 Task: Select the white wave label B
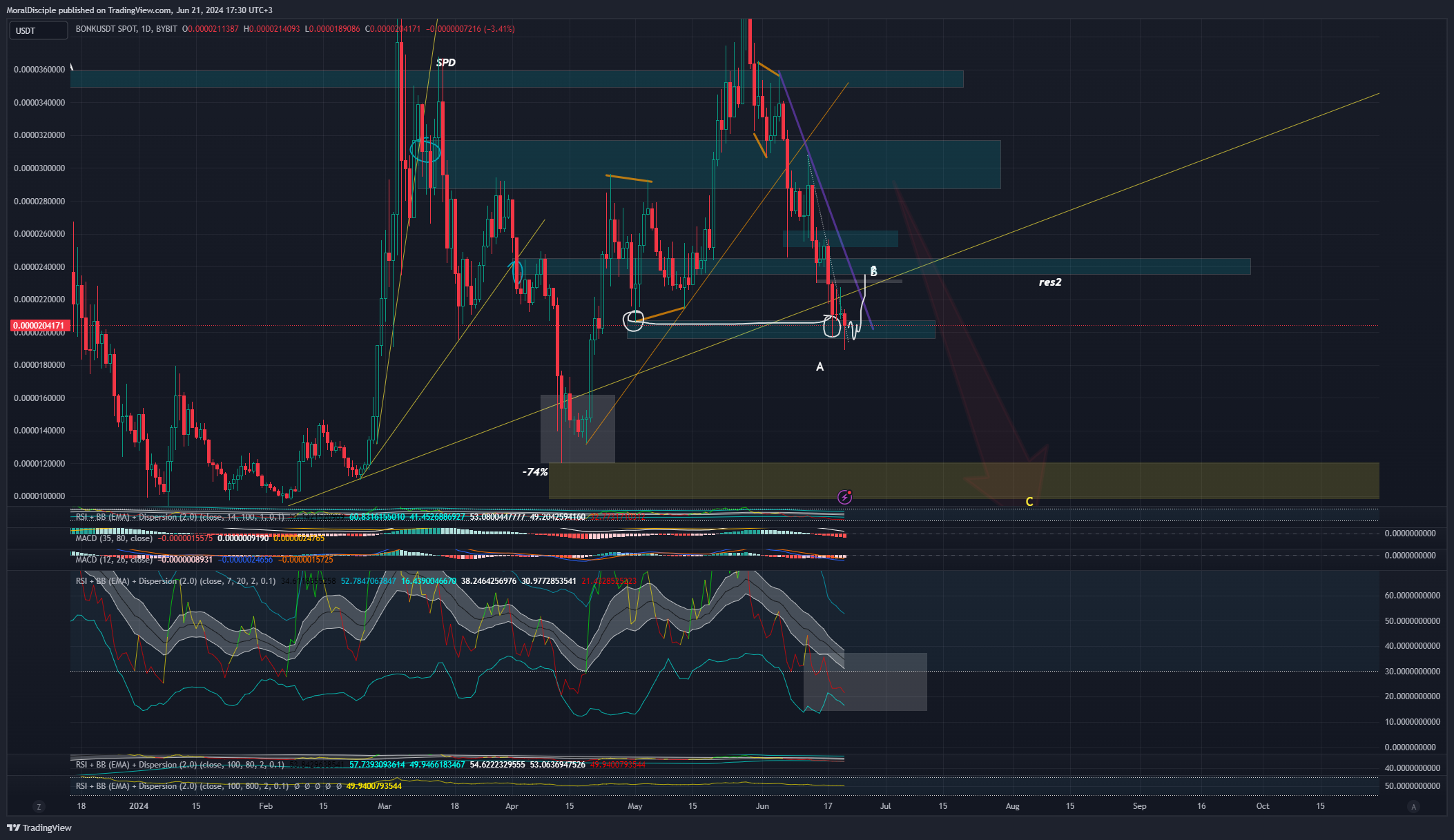pos(873,271)
